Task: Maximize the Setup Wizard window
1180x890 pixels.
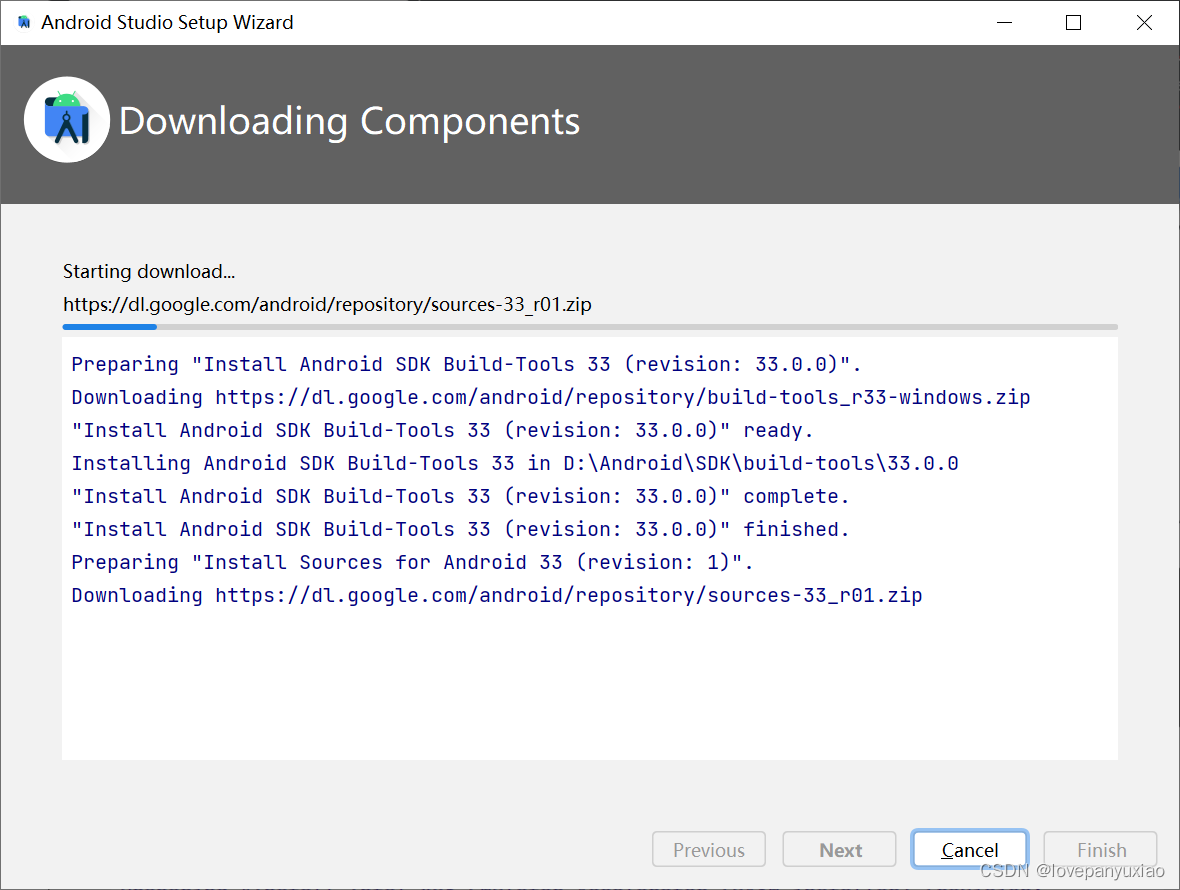Action: [x=1074, y=23]
